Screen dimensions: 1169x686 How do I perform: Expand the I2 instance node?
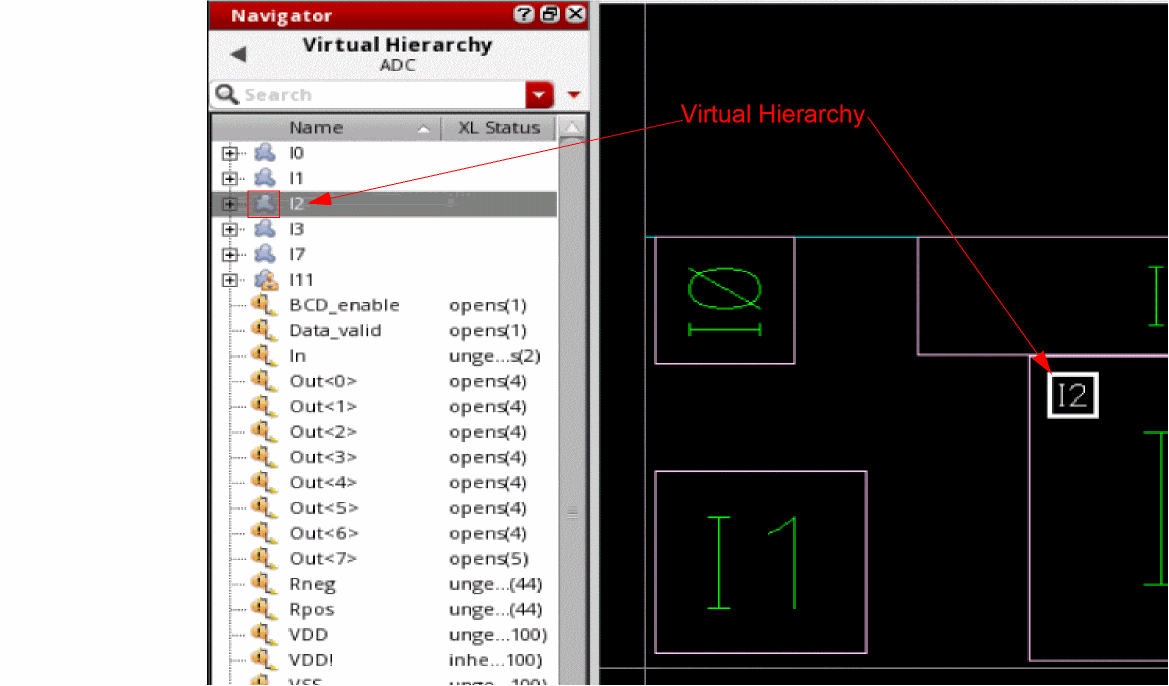230,204
